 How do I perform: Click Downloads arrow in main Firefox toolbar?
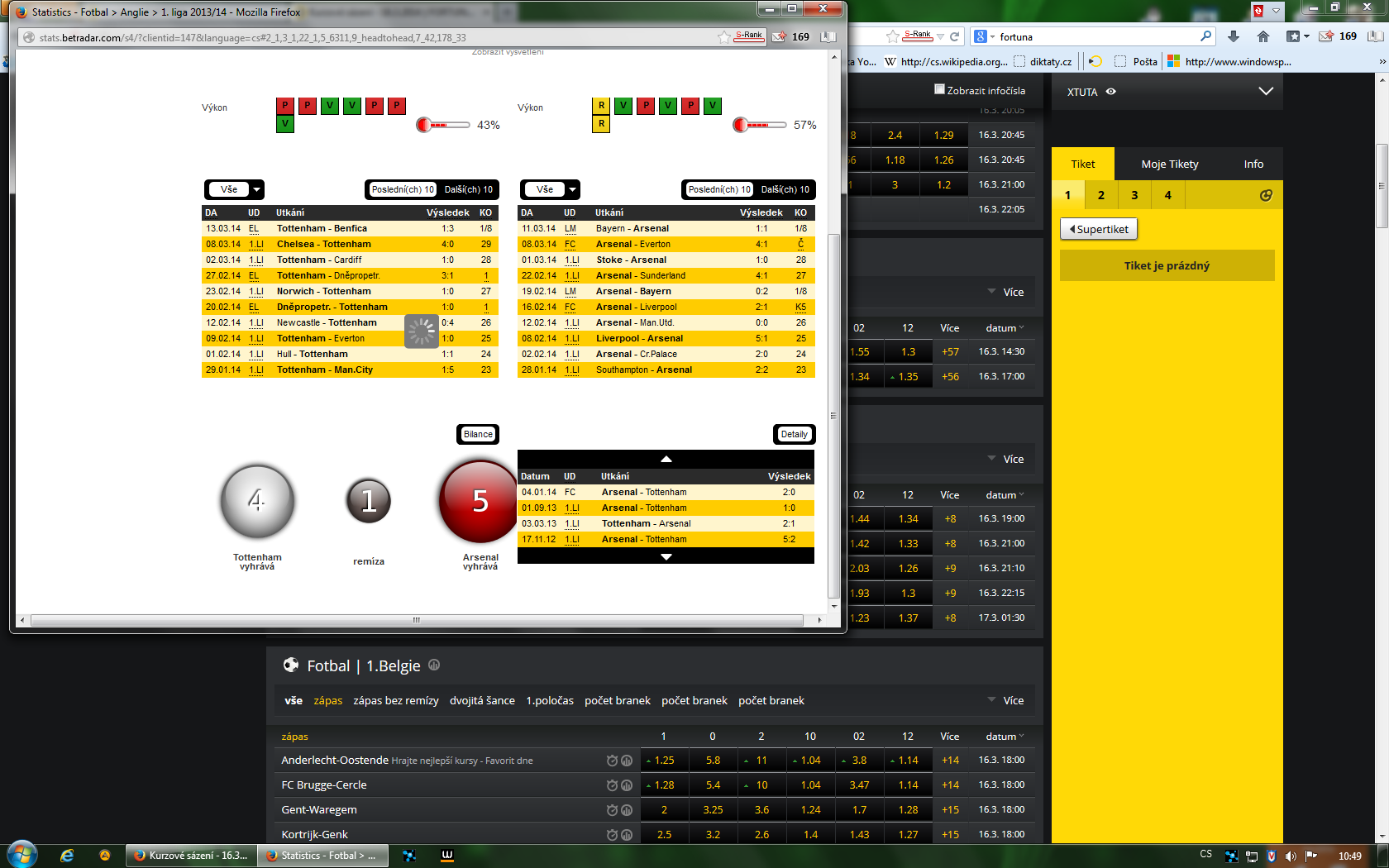click(1234, 36)
